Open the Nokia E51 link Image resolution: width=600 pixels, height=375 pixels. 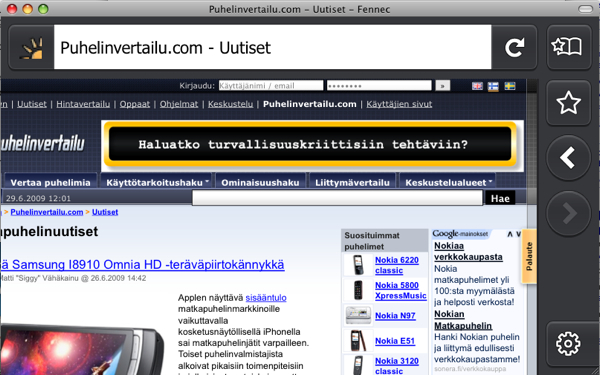pos(395,341)
